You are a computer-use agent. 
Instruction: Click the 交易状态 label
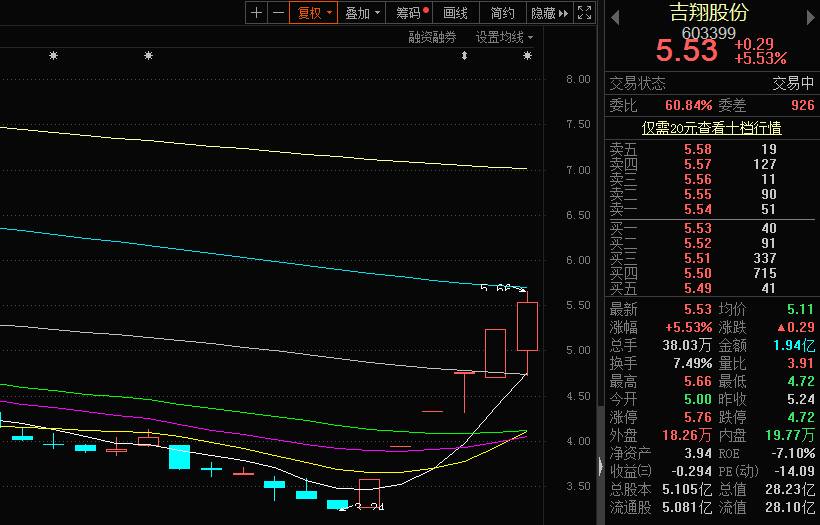(637, 84)
